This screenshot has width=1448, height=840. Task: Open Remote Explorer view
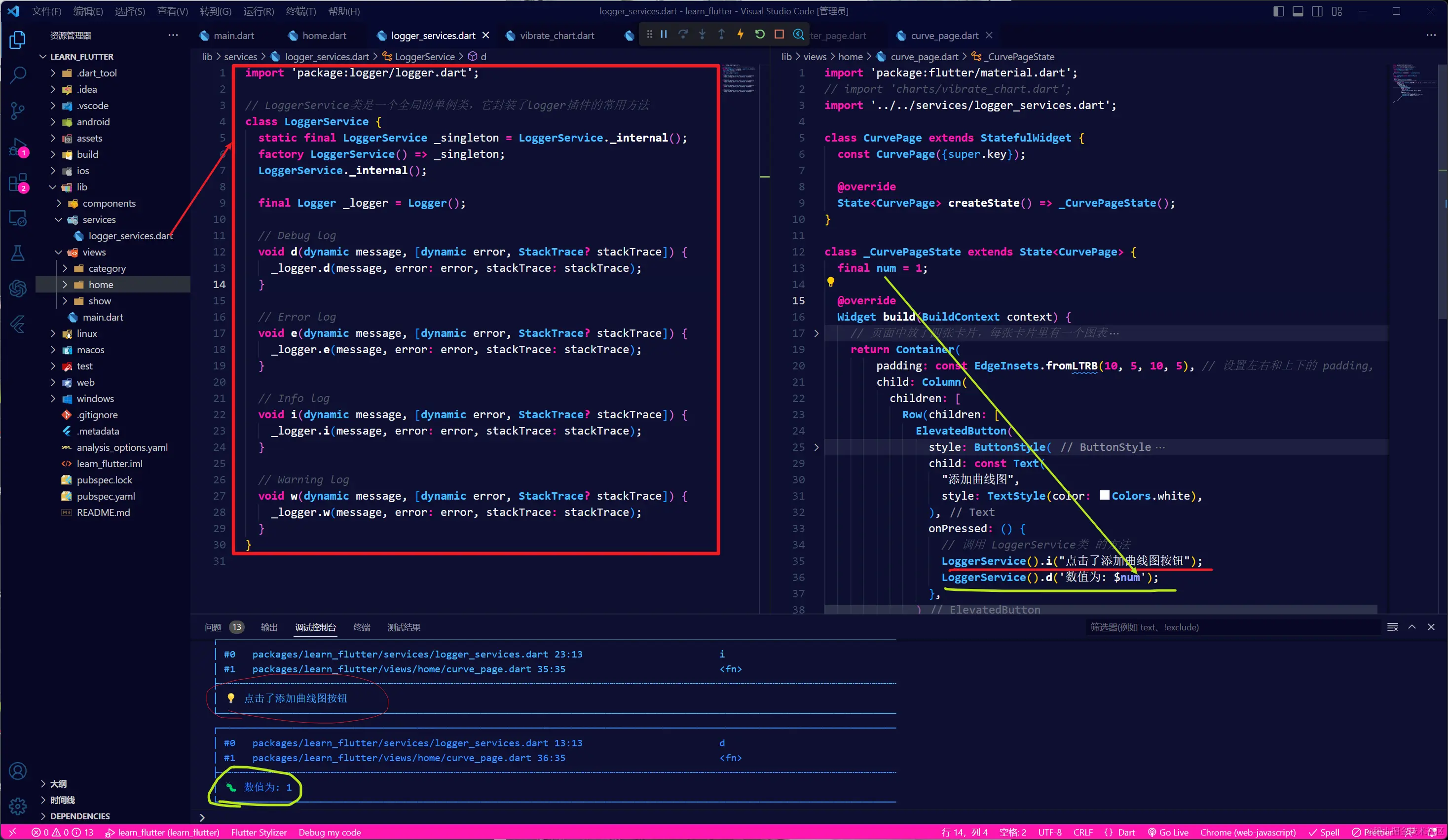pyautogui.click(x=18, y=219)
